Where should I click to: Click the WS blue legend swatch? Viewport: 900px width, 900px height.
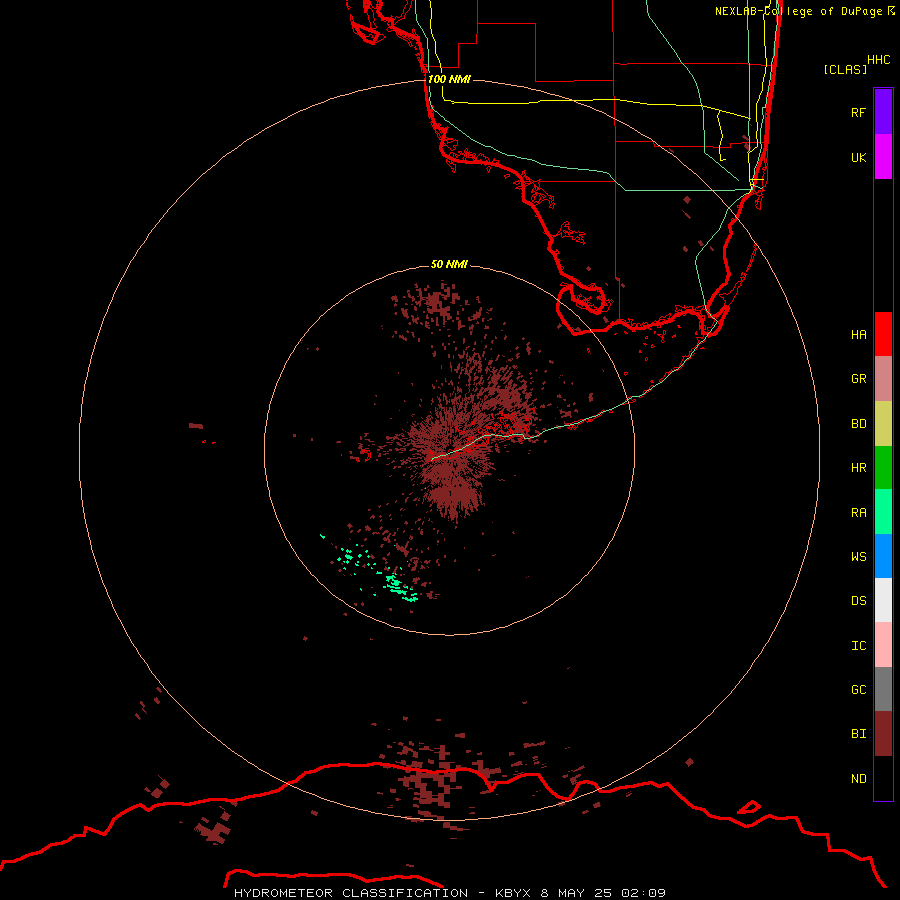pos(883,556)
